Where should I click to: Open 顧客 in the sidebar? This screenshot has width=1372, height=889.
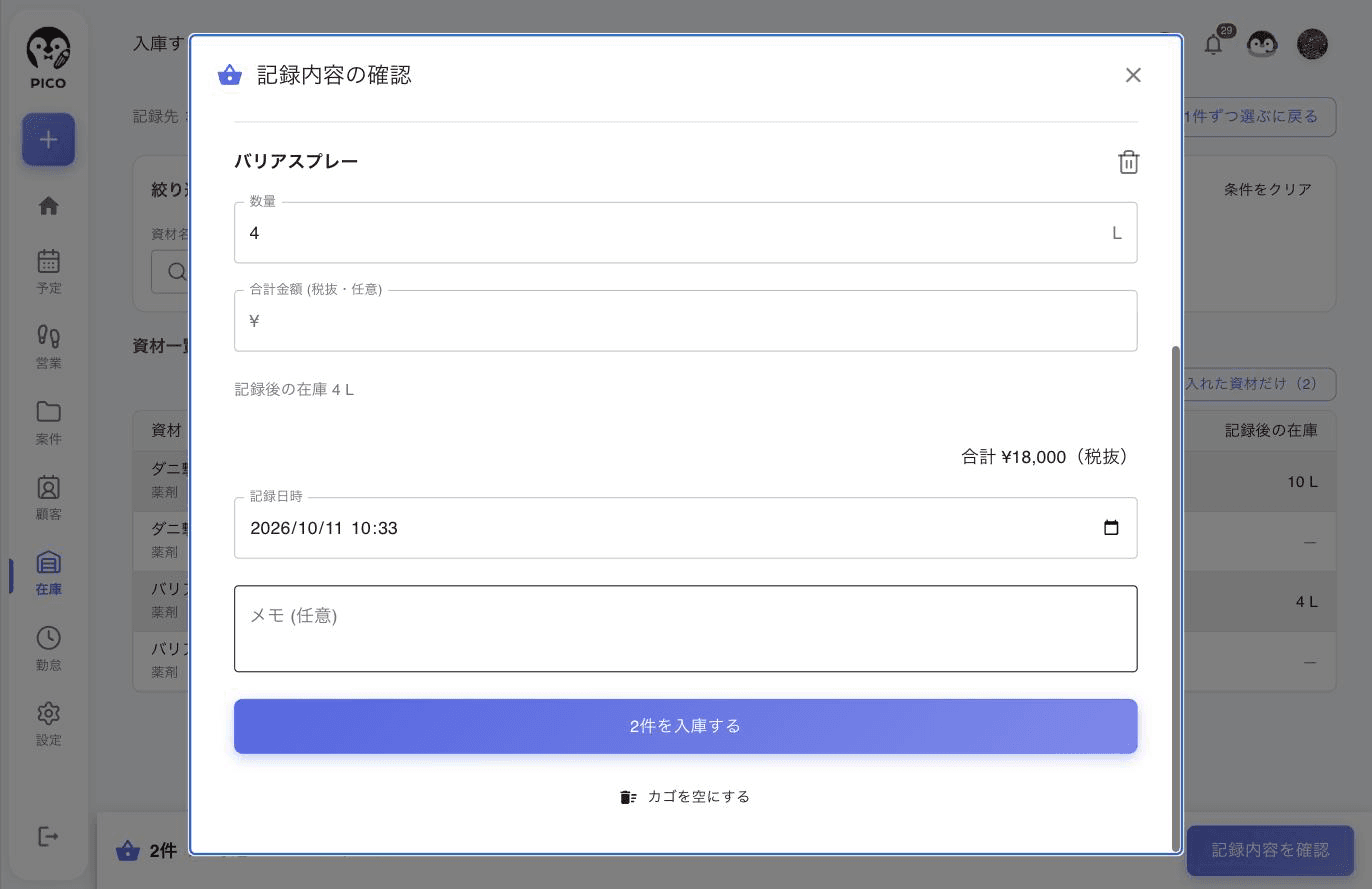(48, 498)
